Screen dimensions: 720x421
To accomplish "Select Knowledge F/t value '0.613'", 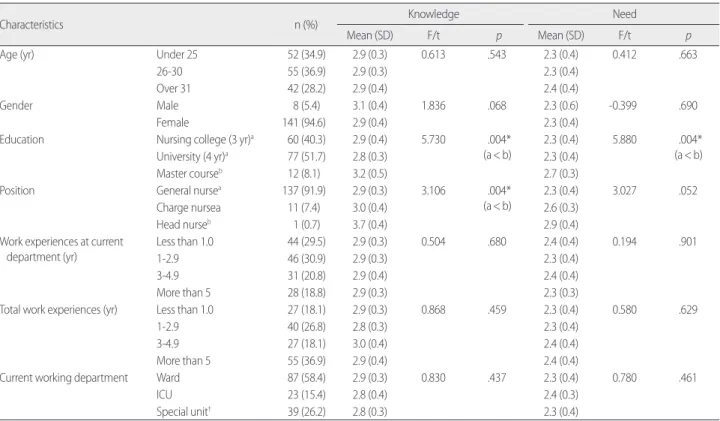I will (433, 55).
